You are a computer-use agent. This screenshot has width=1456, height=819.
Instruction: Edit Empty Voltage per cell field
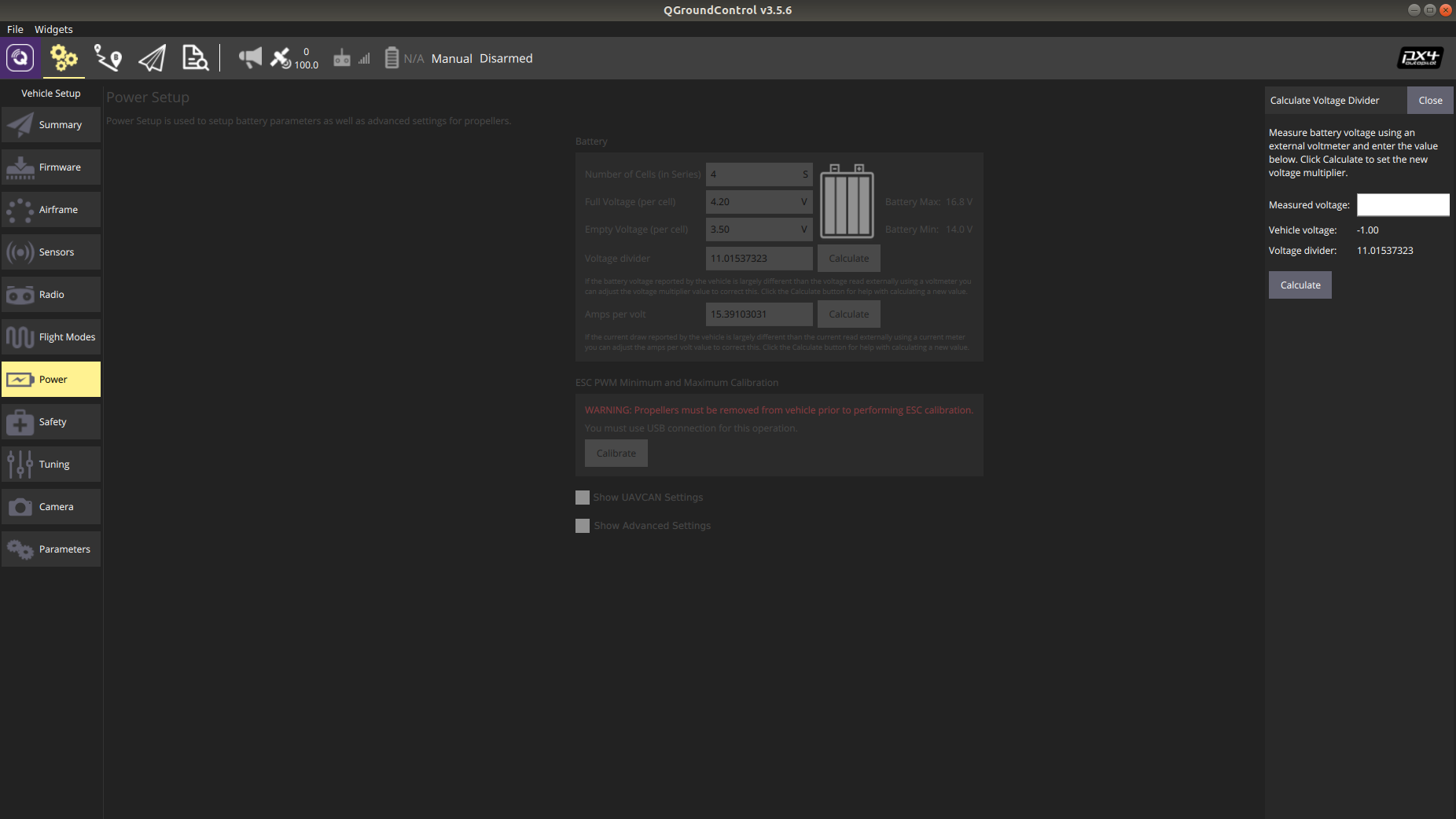(x=759, y=230)
